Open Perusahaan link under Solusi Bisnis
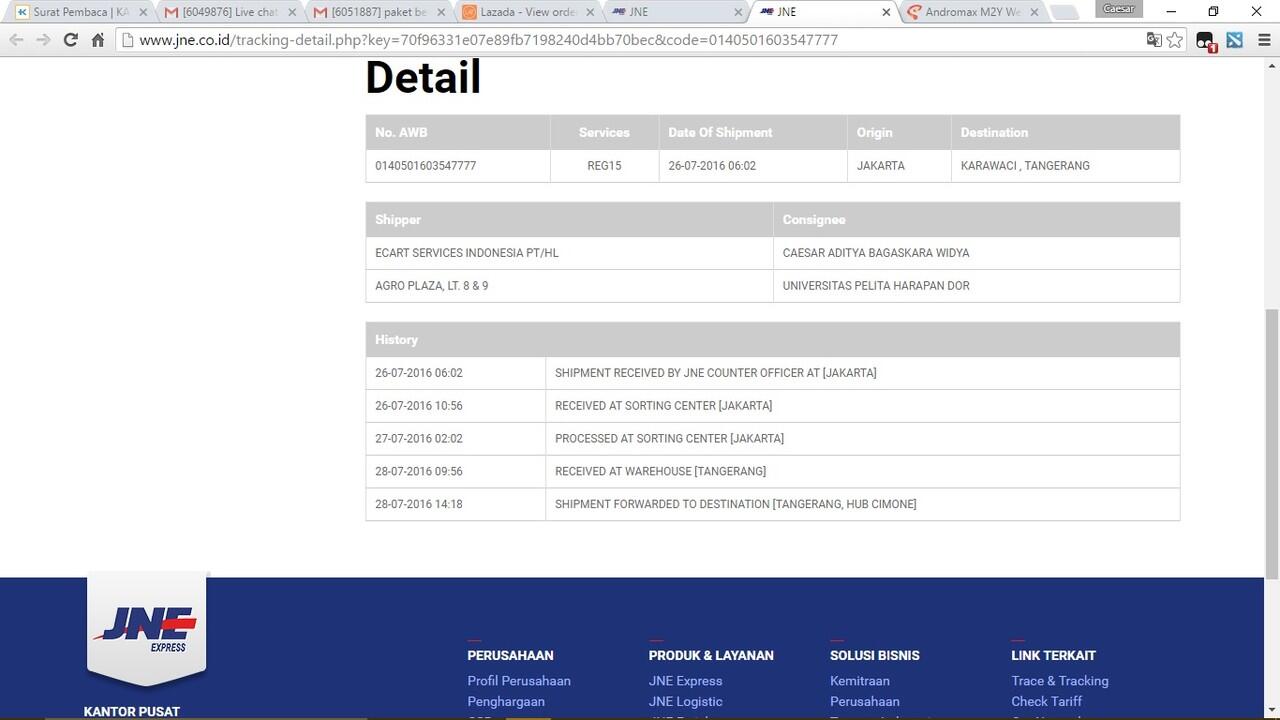The width and height of the screenshot is (1280, 720). 865,702
